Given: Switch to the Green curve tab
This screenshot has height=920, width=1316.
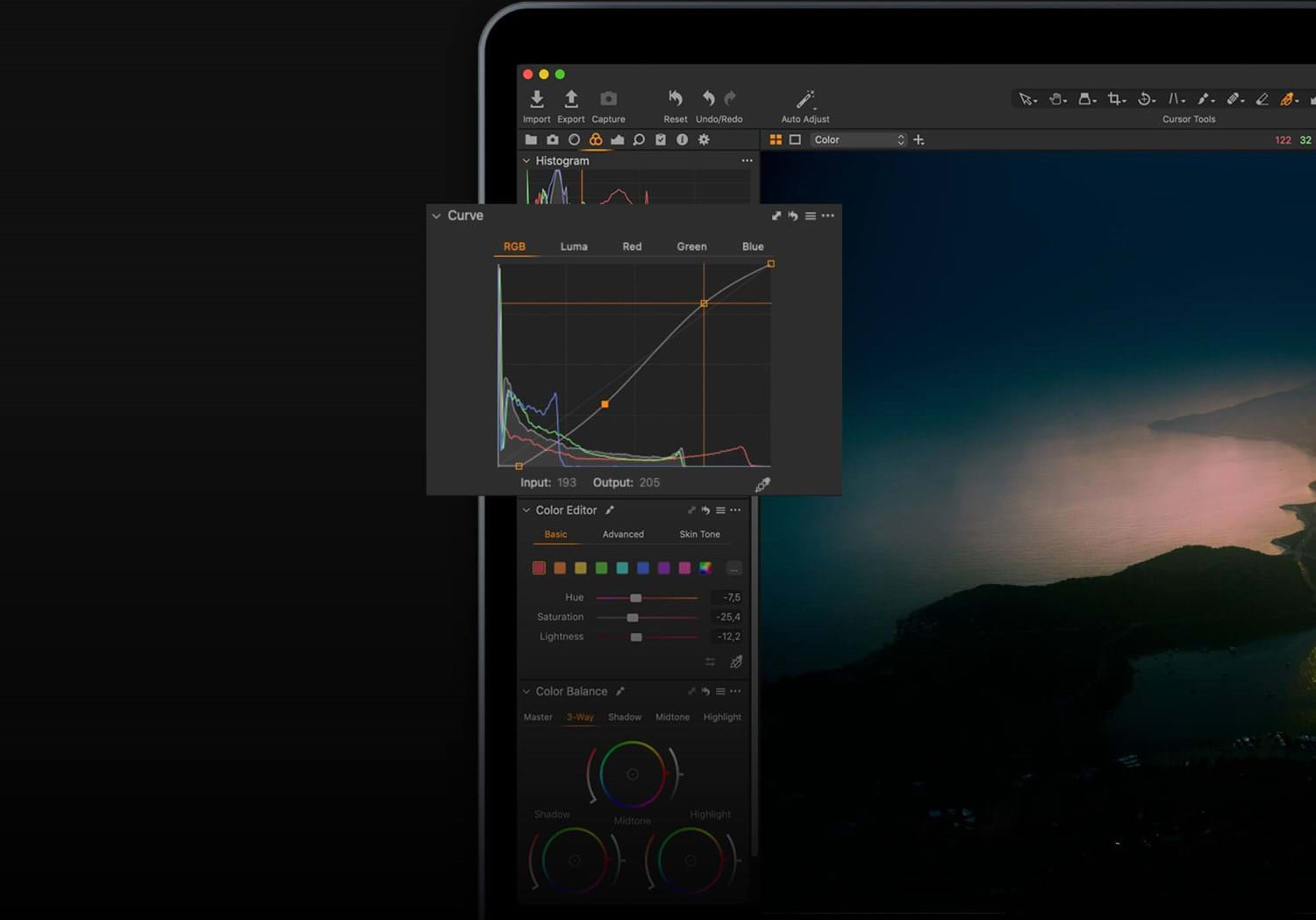Looking at the screenshot, I should click(691, 246).
